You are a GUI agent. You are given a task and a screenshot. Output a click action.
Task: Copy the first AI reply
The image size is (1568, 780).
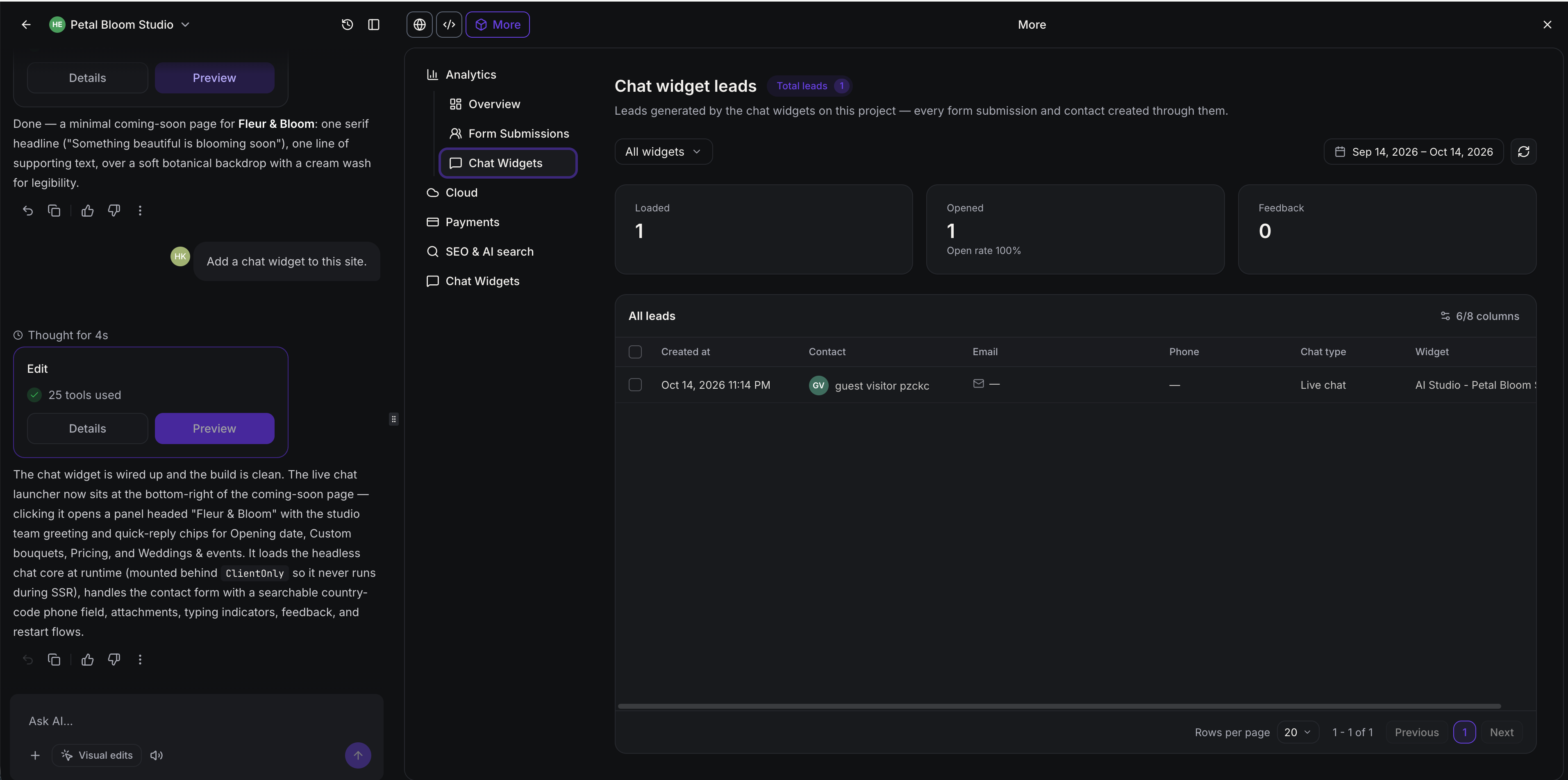pyautogui.click(x=54, y=211)
